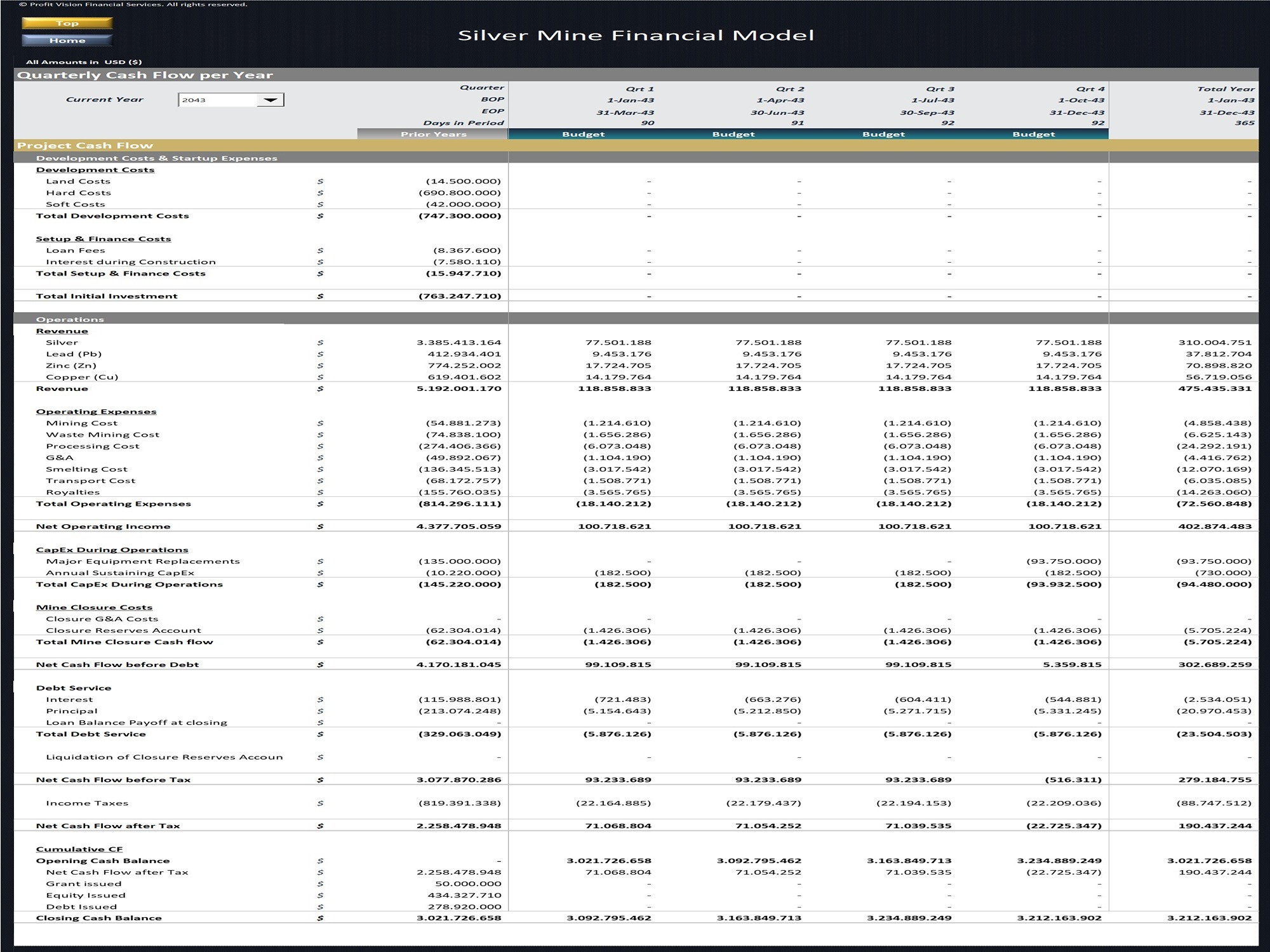Click the Quarterly Cash Flow per Year header

146,74
